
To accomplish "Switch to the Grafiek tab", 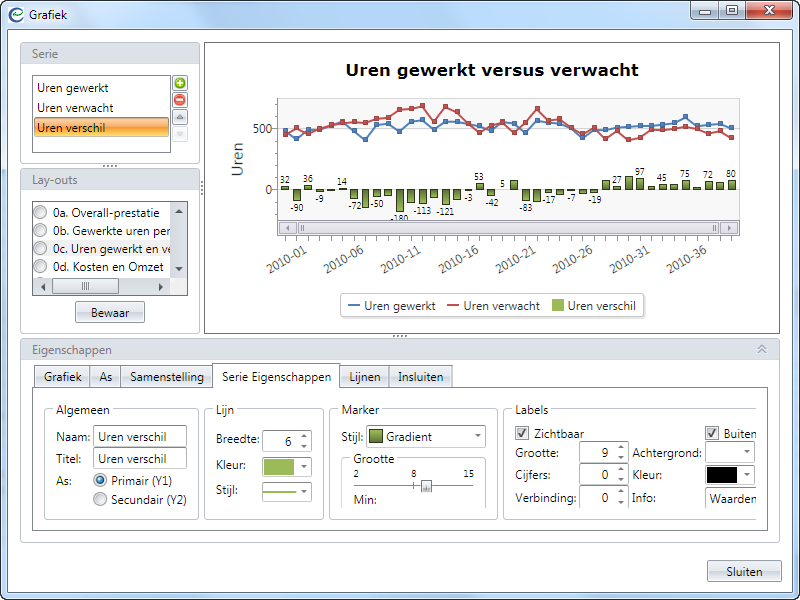I will (x=63, y=377).
